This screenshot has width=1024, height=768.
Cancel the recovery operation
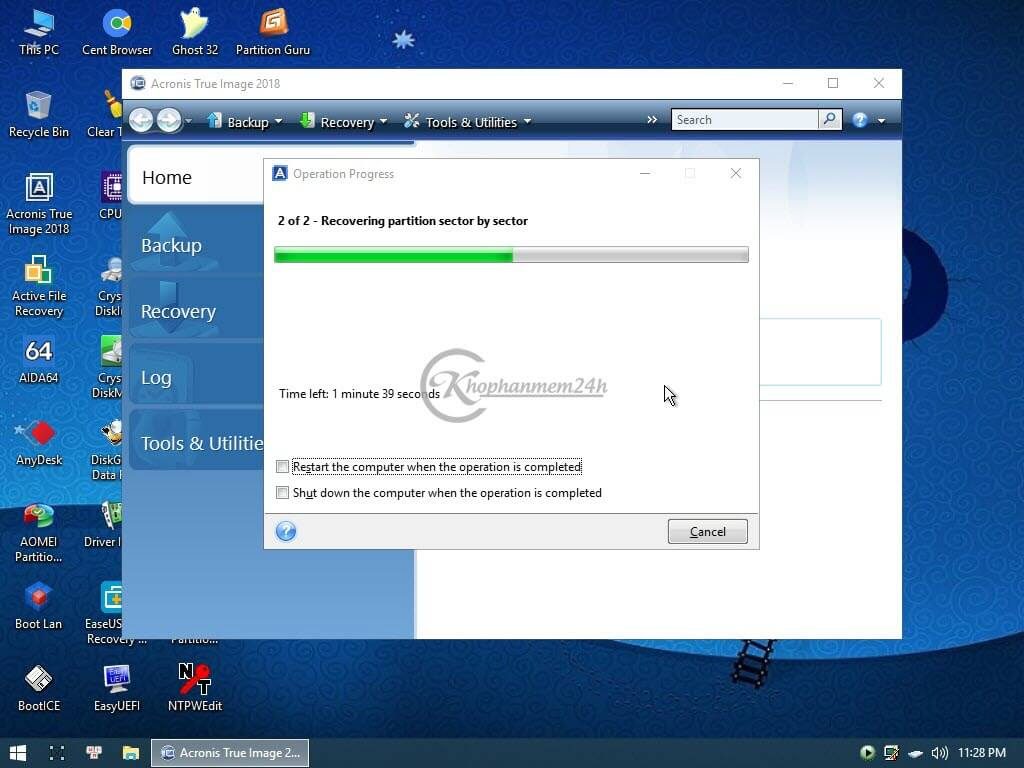707,532
